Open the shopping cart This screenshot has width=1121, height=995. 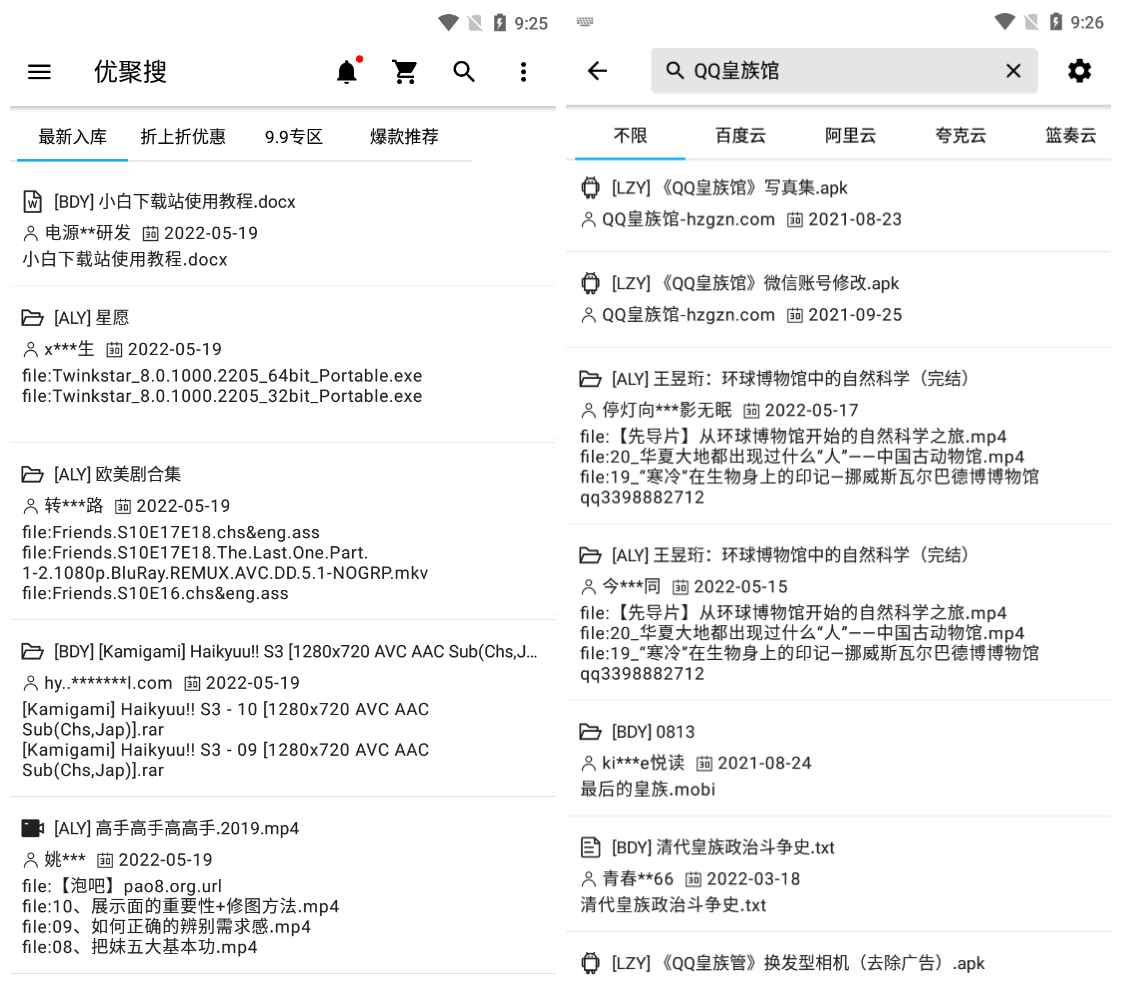[405, 71]
